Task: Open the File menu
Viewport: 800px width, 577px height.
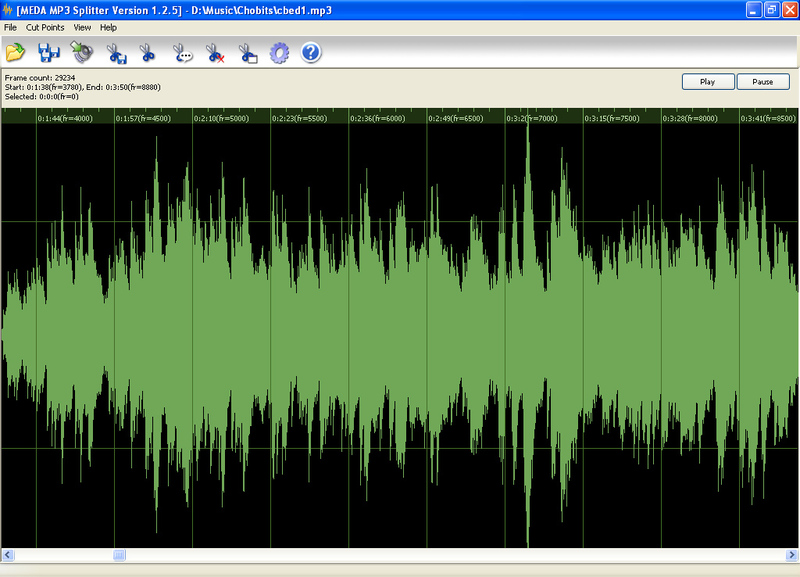Action: click(x=10, y=28)
